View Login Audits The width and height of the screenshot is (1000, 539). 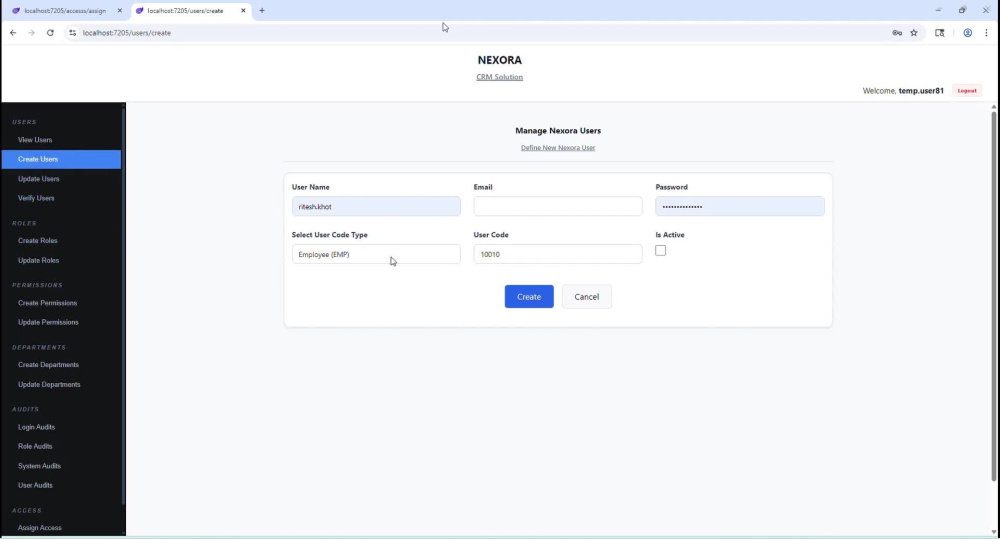[x=36, y=427]
